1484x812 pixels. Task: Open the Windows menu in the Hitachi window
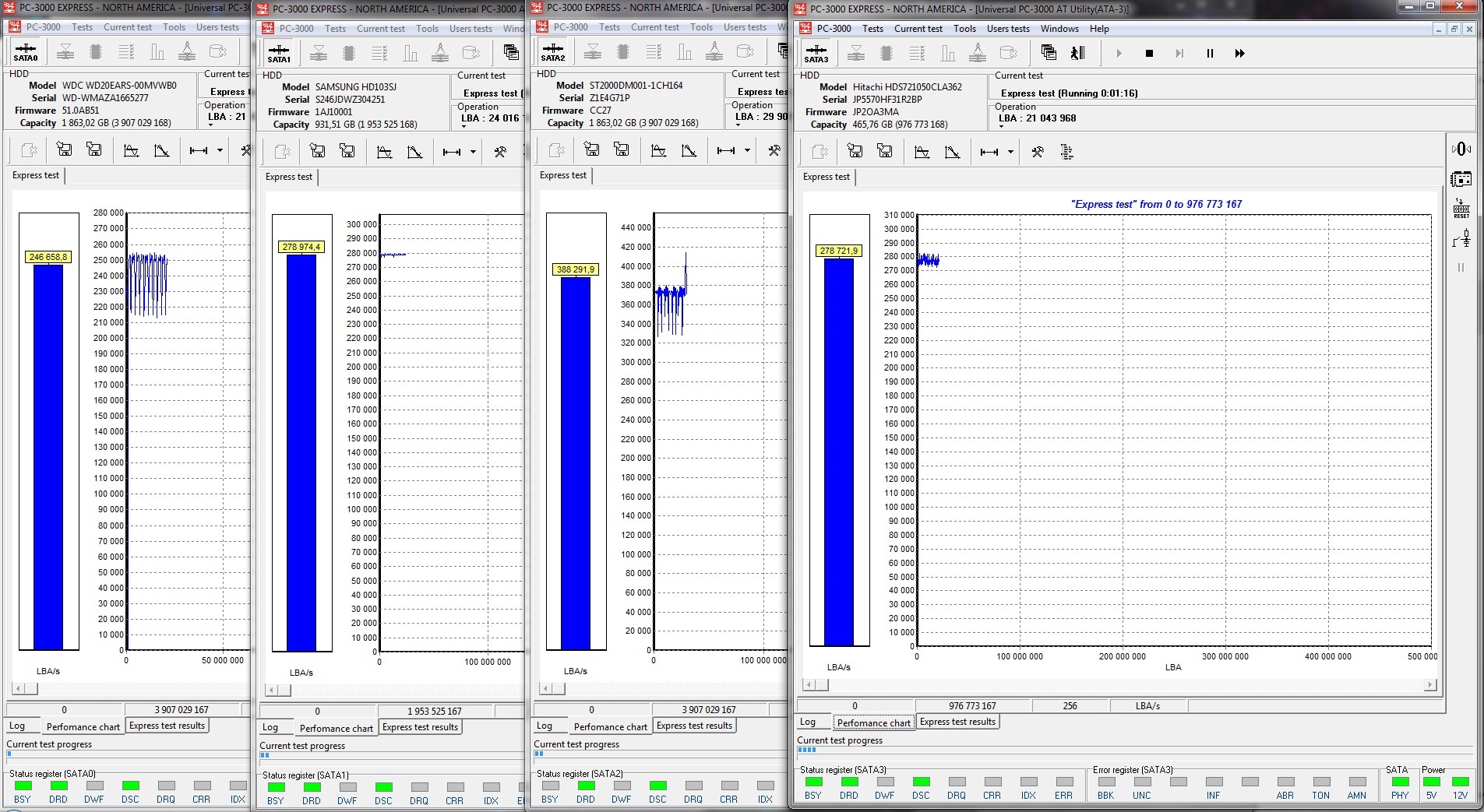(1059, 29)
